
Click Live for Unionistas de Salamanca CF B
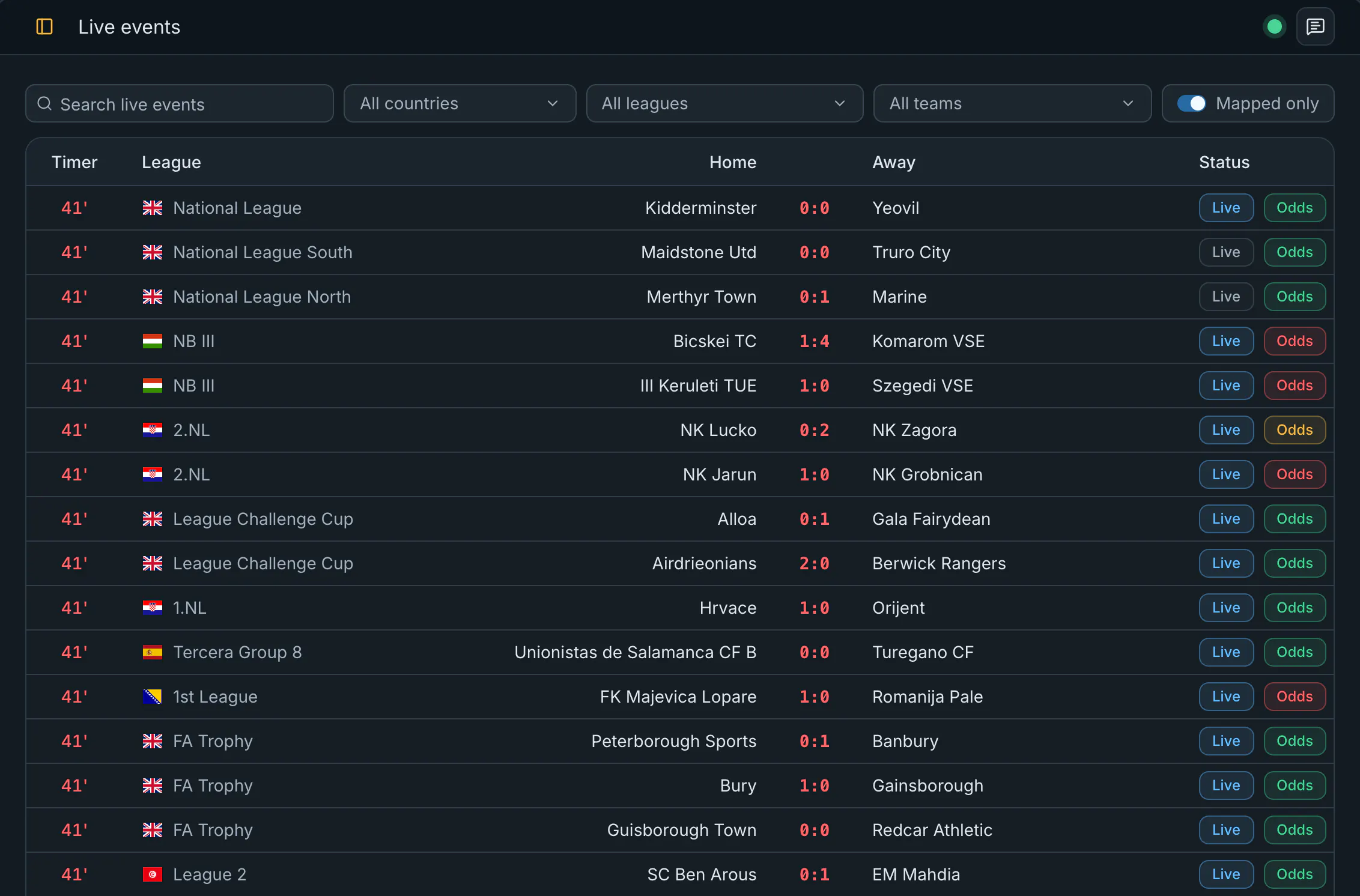tap(1226, 652)
